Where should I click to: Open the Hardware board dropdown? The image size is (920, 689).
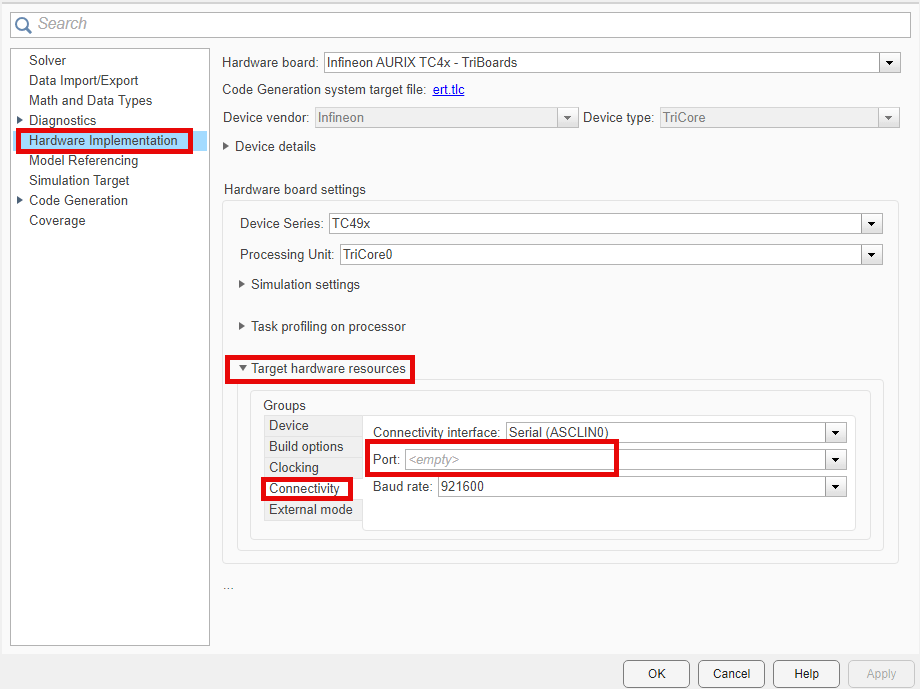point(889,62)
